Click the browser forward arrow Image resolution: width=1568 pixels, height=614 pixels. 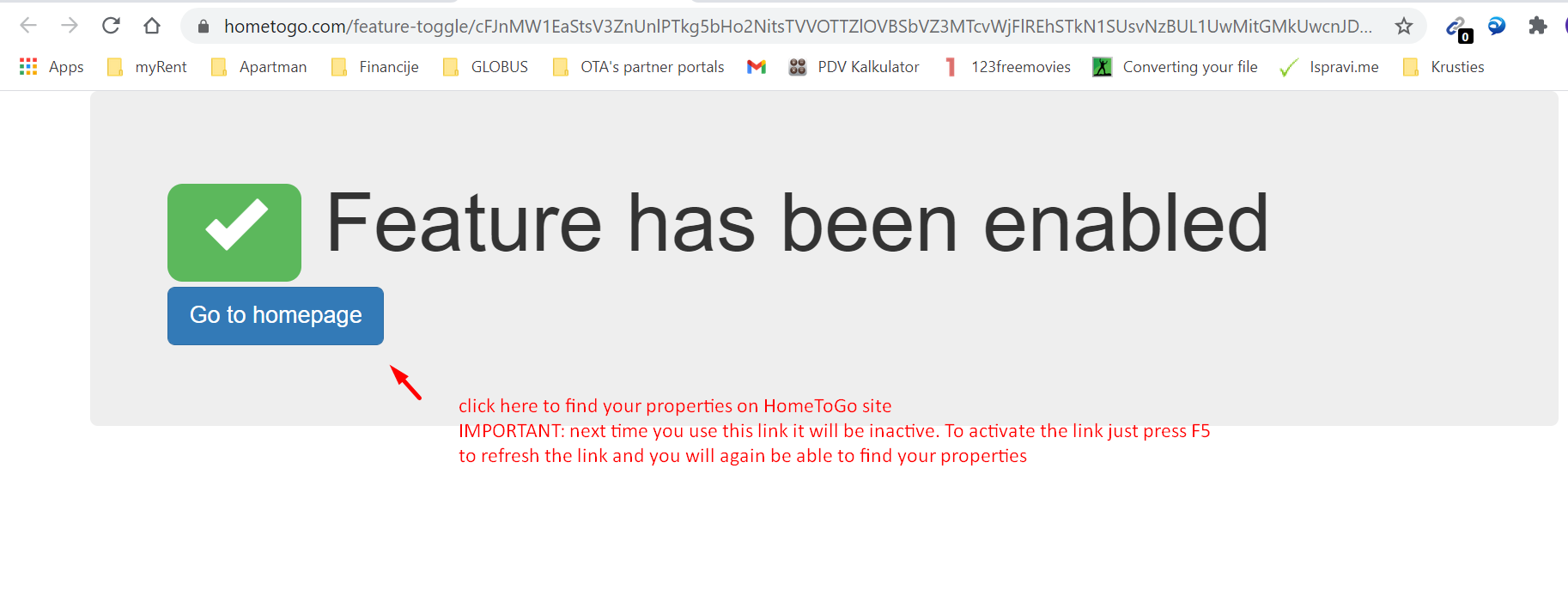pos(70,26)
